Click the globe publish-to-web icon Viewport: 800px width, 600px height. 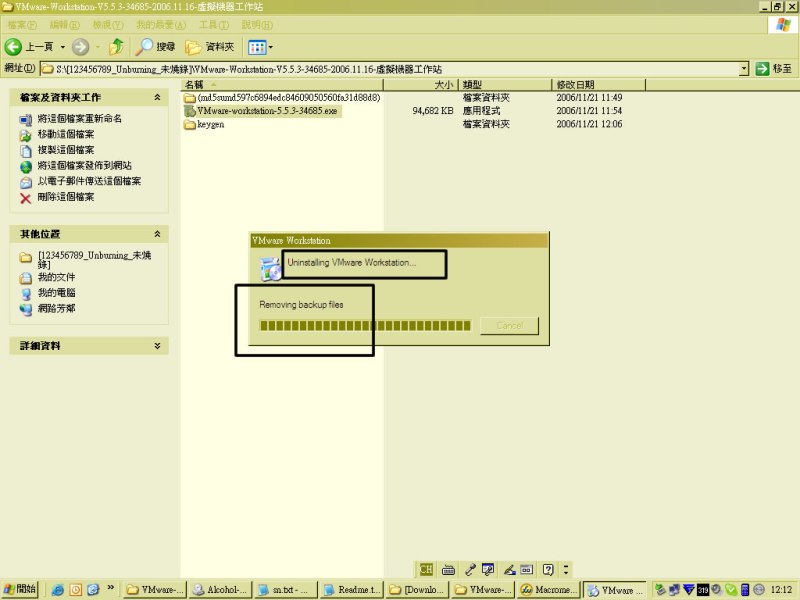(26, 167)
